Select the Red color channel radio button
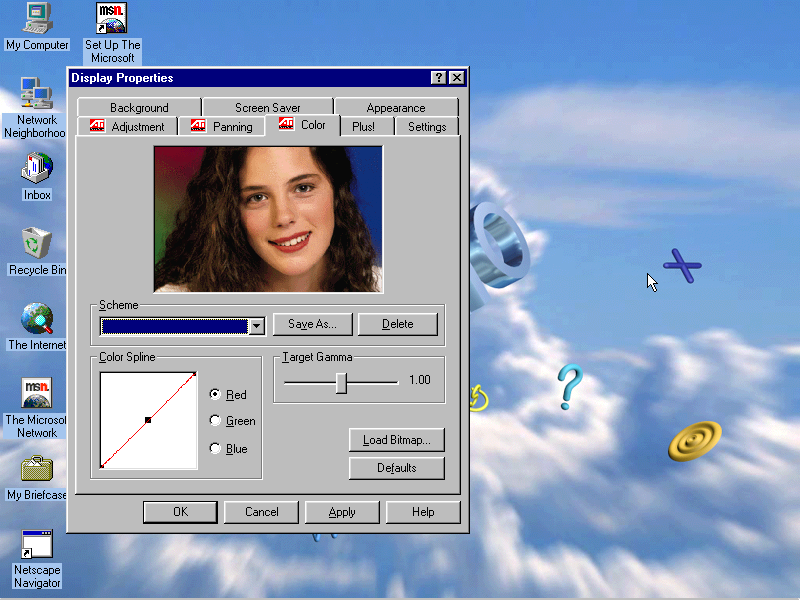800x600 pixels. pos(215,395)
